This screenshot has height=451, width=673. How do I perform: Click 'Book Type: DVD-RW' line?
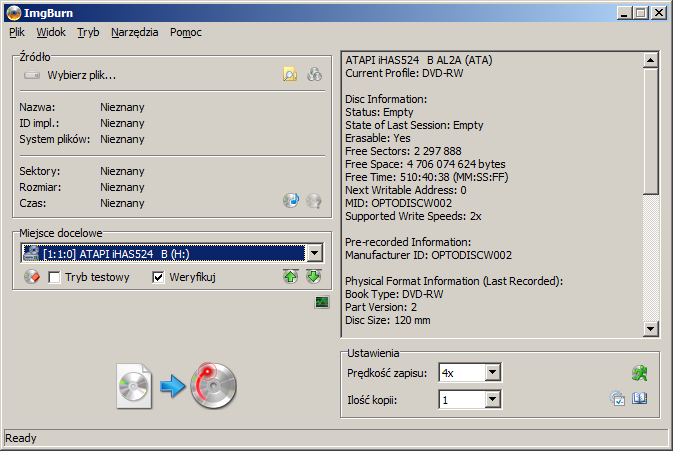(x=394, y=294)
